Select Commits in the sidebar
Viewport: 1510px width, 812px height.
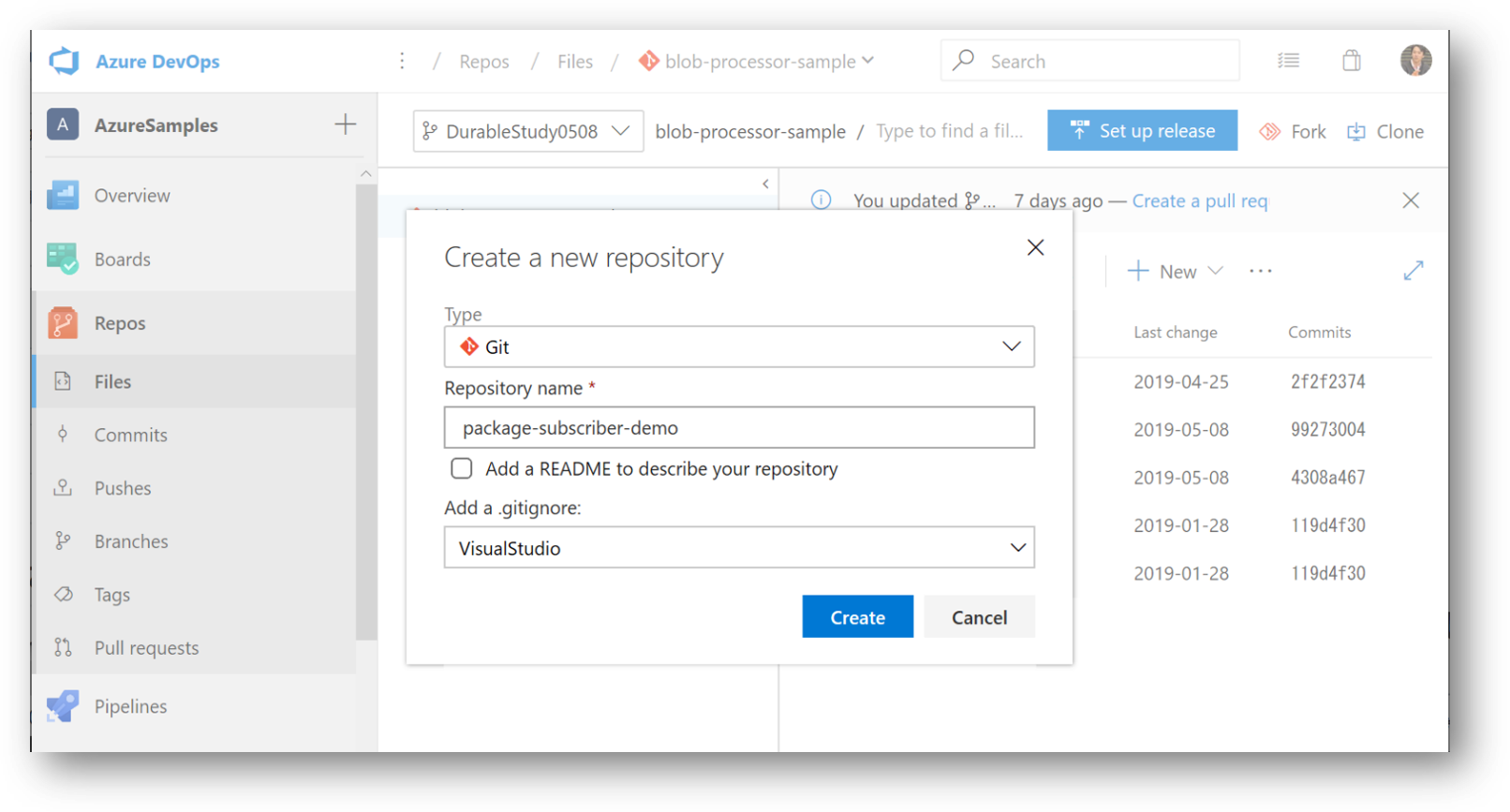click(x=131, y=435)
